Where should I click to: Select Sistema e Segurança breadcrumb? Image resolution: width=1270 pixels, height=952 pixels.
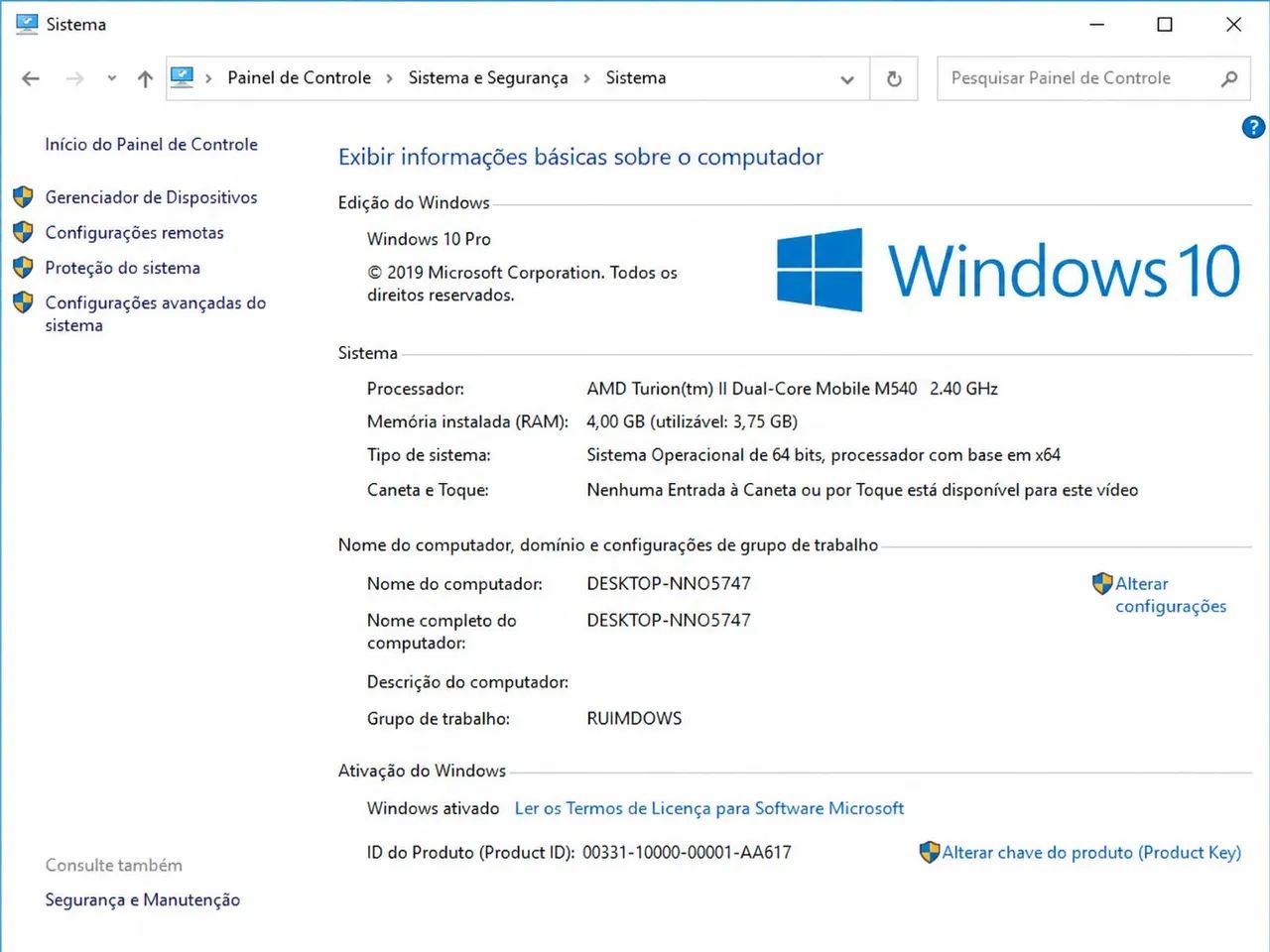point(488,77)
